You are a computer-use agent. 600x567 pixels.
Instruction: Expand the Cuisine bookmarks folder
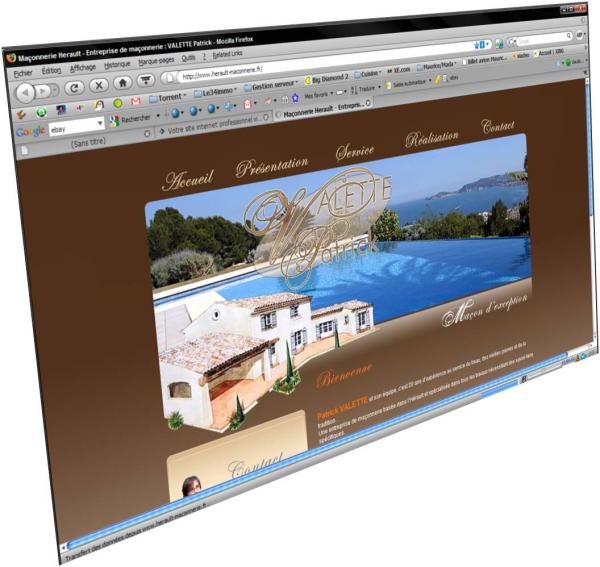367,74
